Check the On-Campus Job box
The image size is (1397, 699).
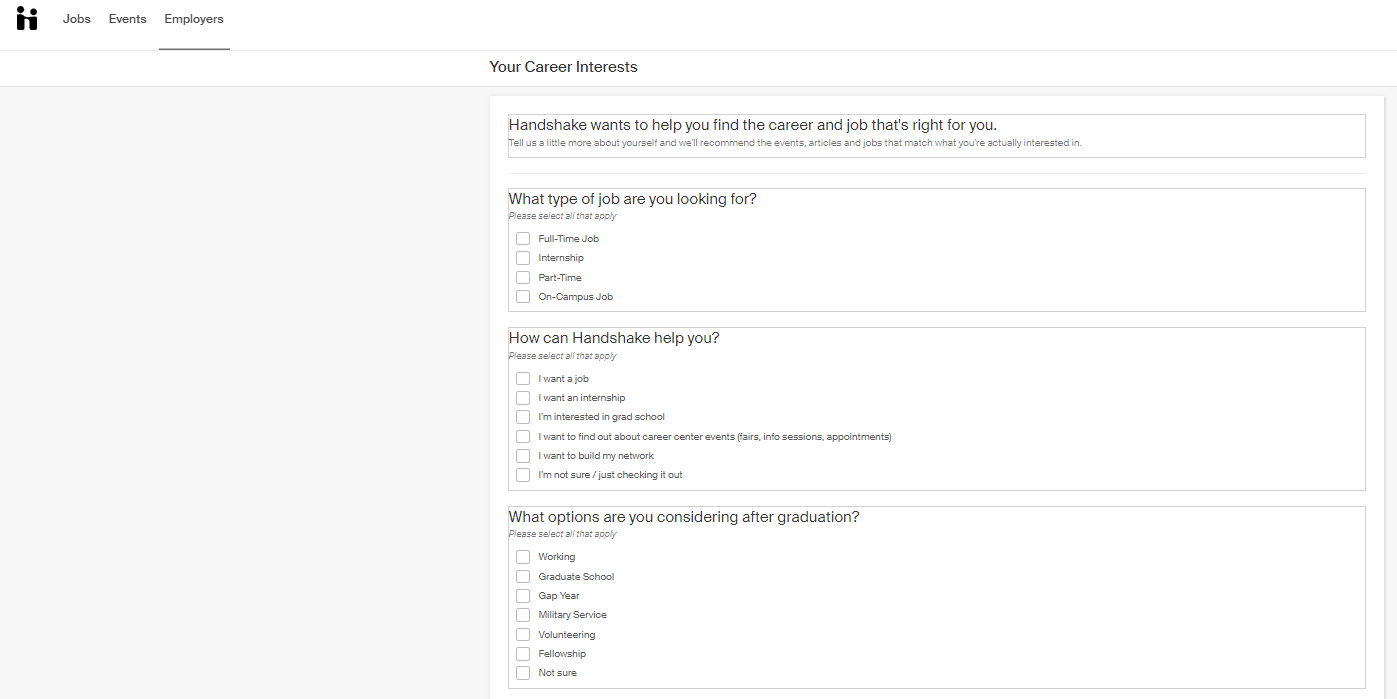523,296
